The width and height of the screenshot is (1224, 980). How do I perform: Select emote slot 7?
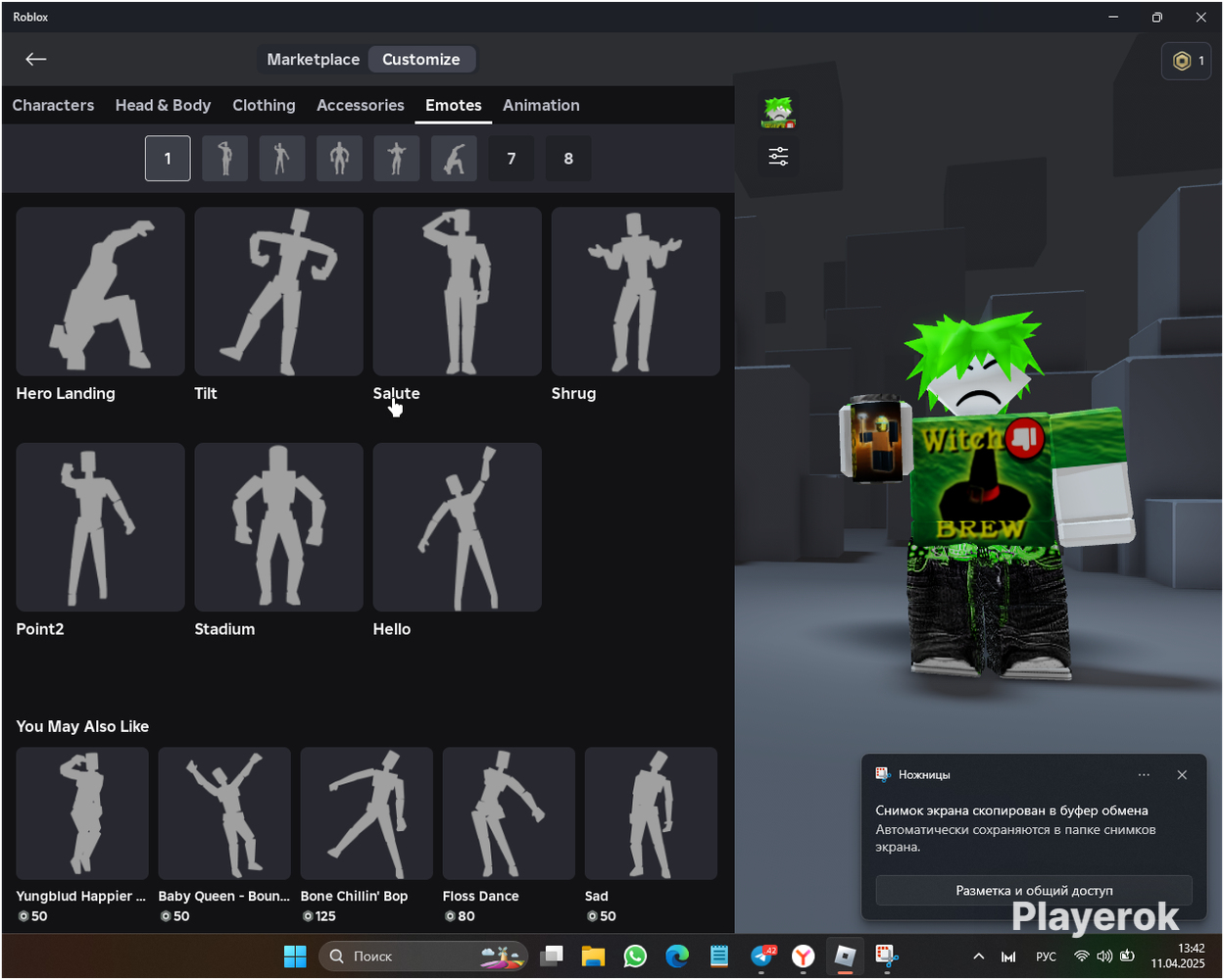[511, 158]
